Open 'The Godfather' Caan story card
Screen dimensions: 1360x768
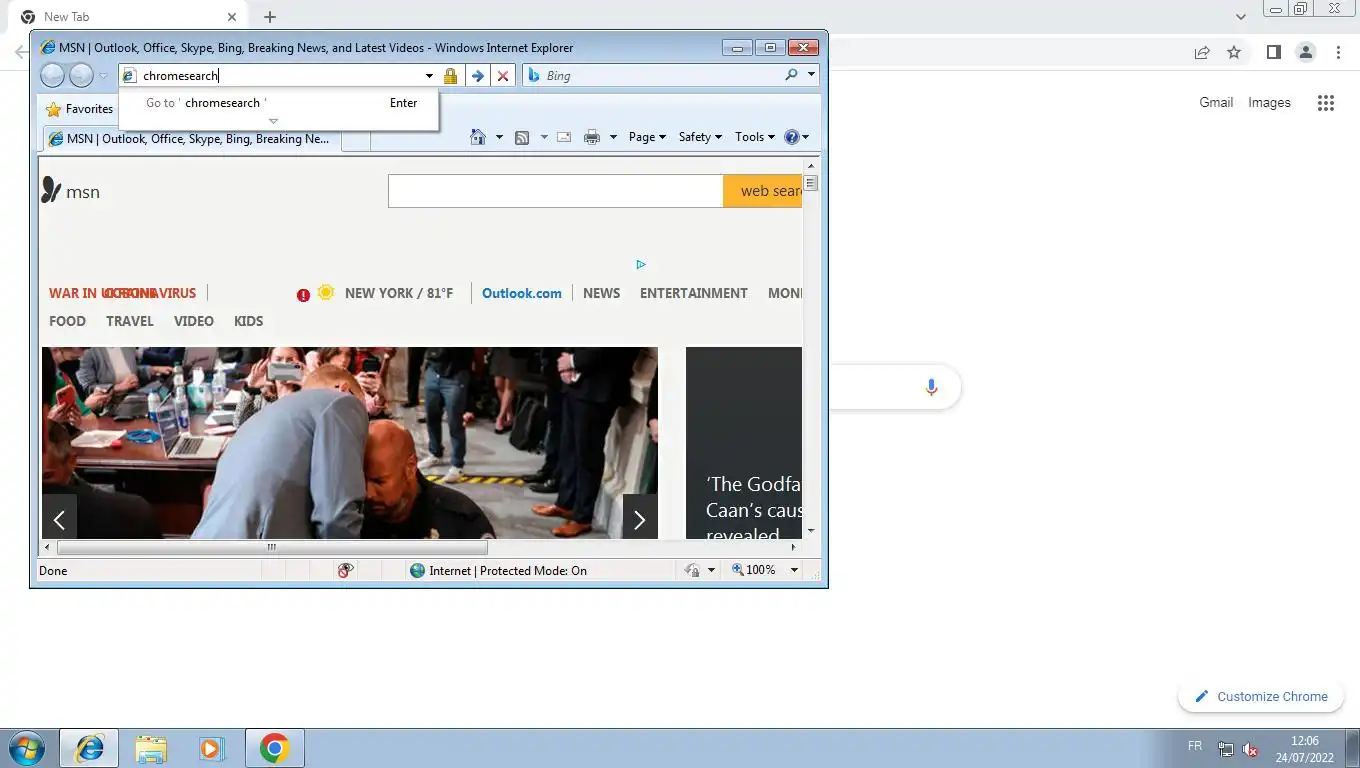[744, 443]
